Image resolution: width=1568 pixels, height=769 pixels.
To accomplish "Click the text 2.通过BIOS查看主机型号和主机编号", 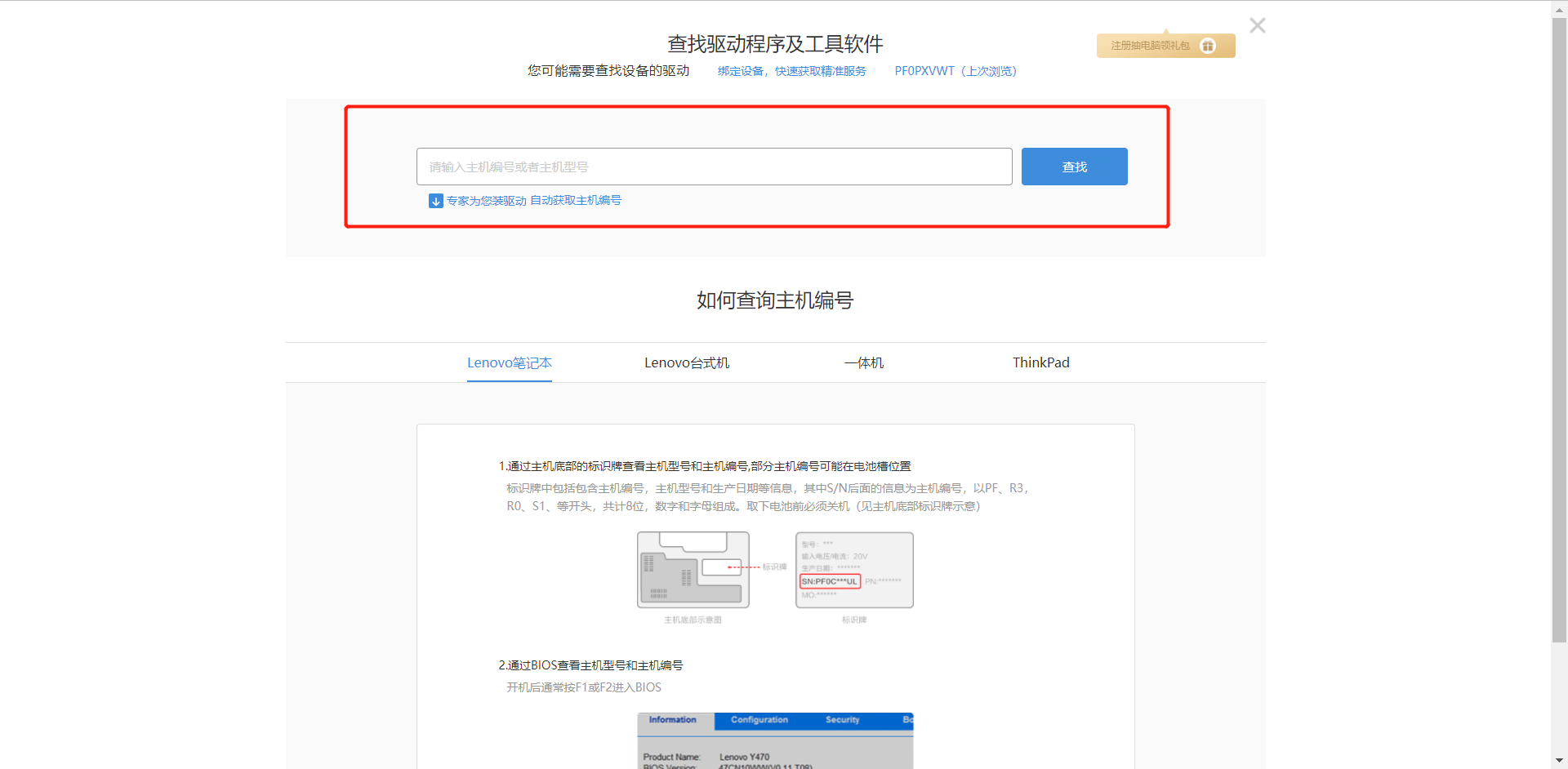I will point(590,665).
